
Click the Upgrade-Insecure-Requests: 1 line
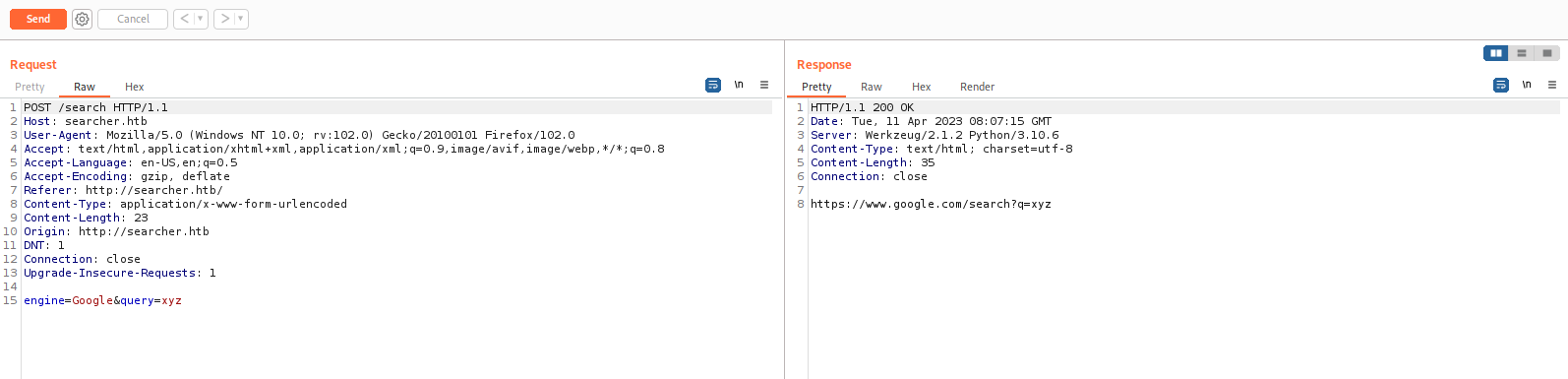pyautogui.click(x=120, y=273)
